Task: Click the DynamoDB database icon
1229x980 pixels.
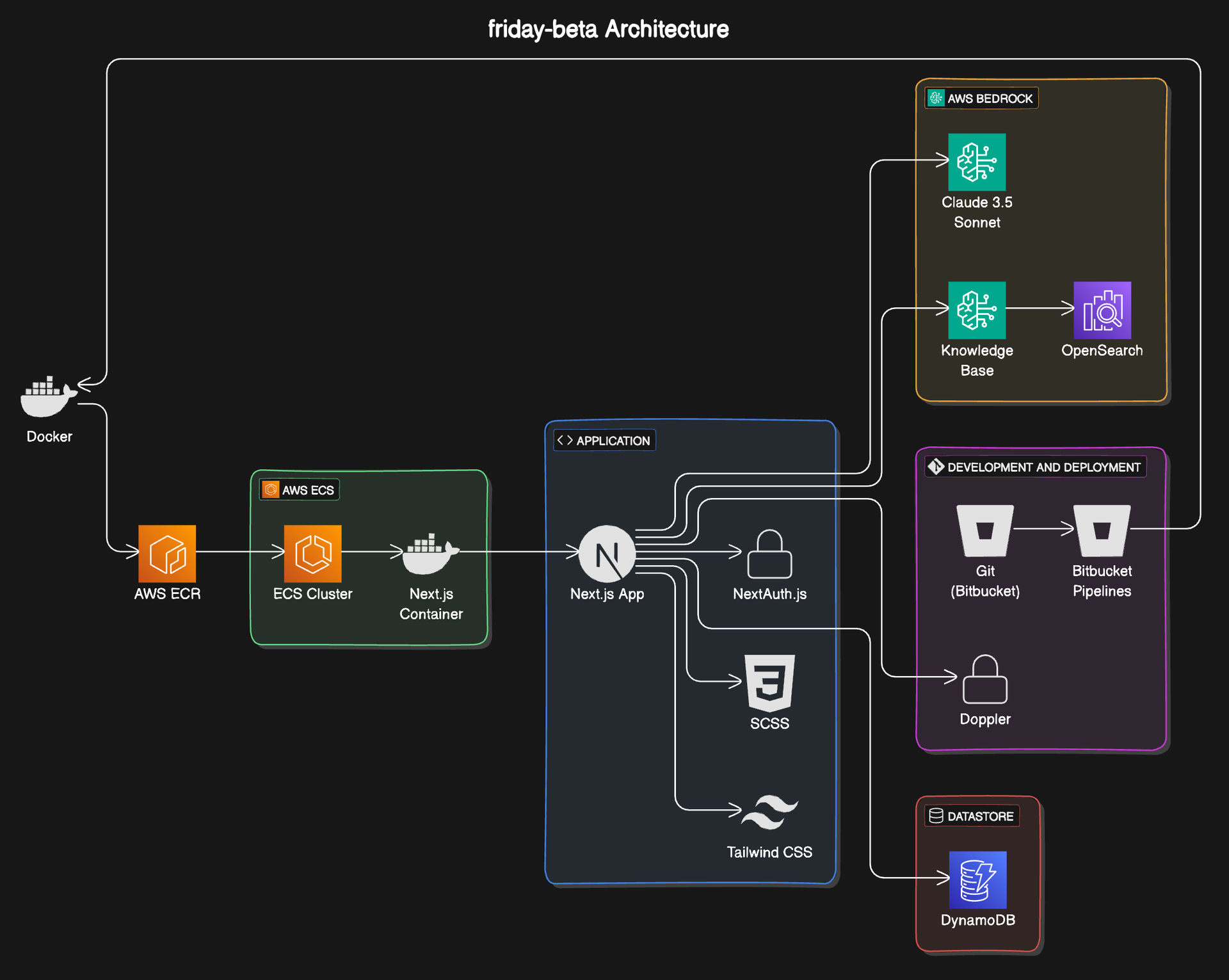Action: pyautogui.click(x=977, y=880)
